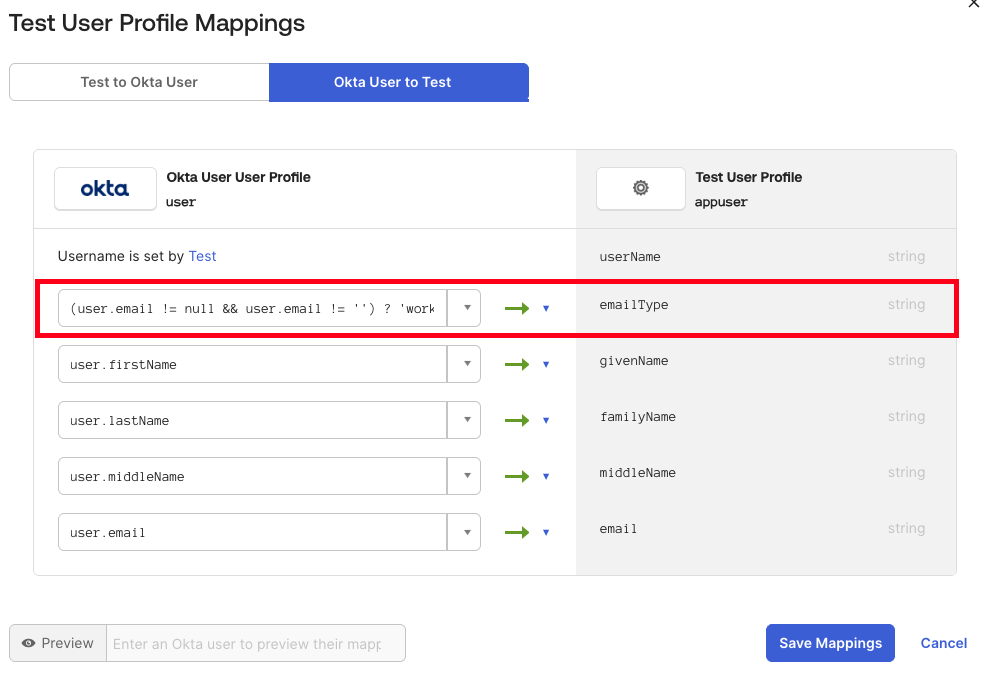
Task: Click the green arrow for emailType mapping
Action: tap(517, 308)
